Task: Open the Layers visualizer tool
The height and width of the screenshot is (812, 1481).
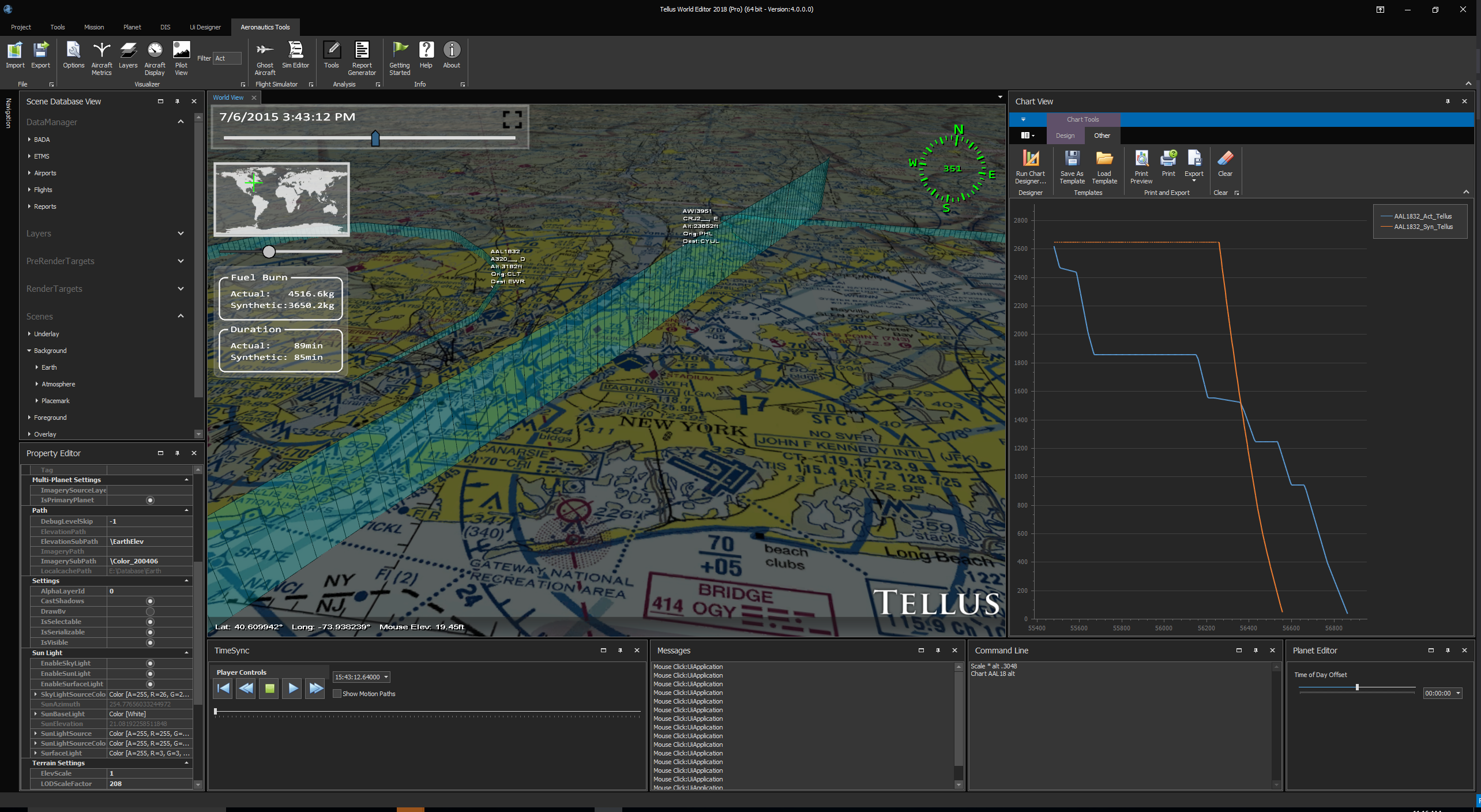Action: (128, 55)
